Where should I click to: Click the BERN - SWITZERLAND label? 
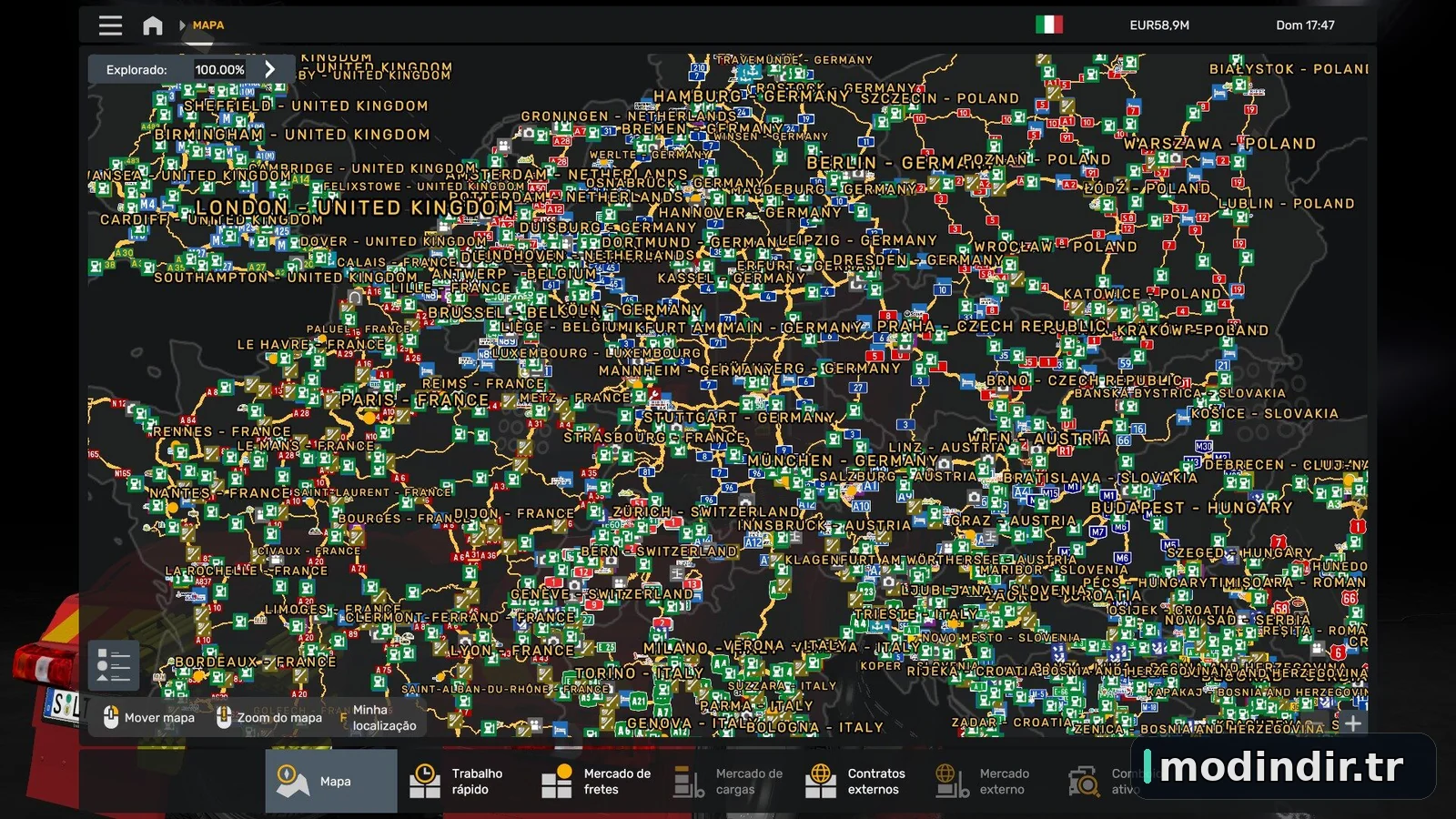point(659,551)
